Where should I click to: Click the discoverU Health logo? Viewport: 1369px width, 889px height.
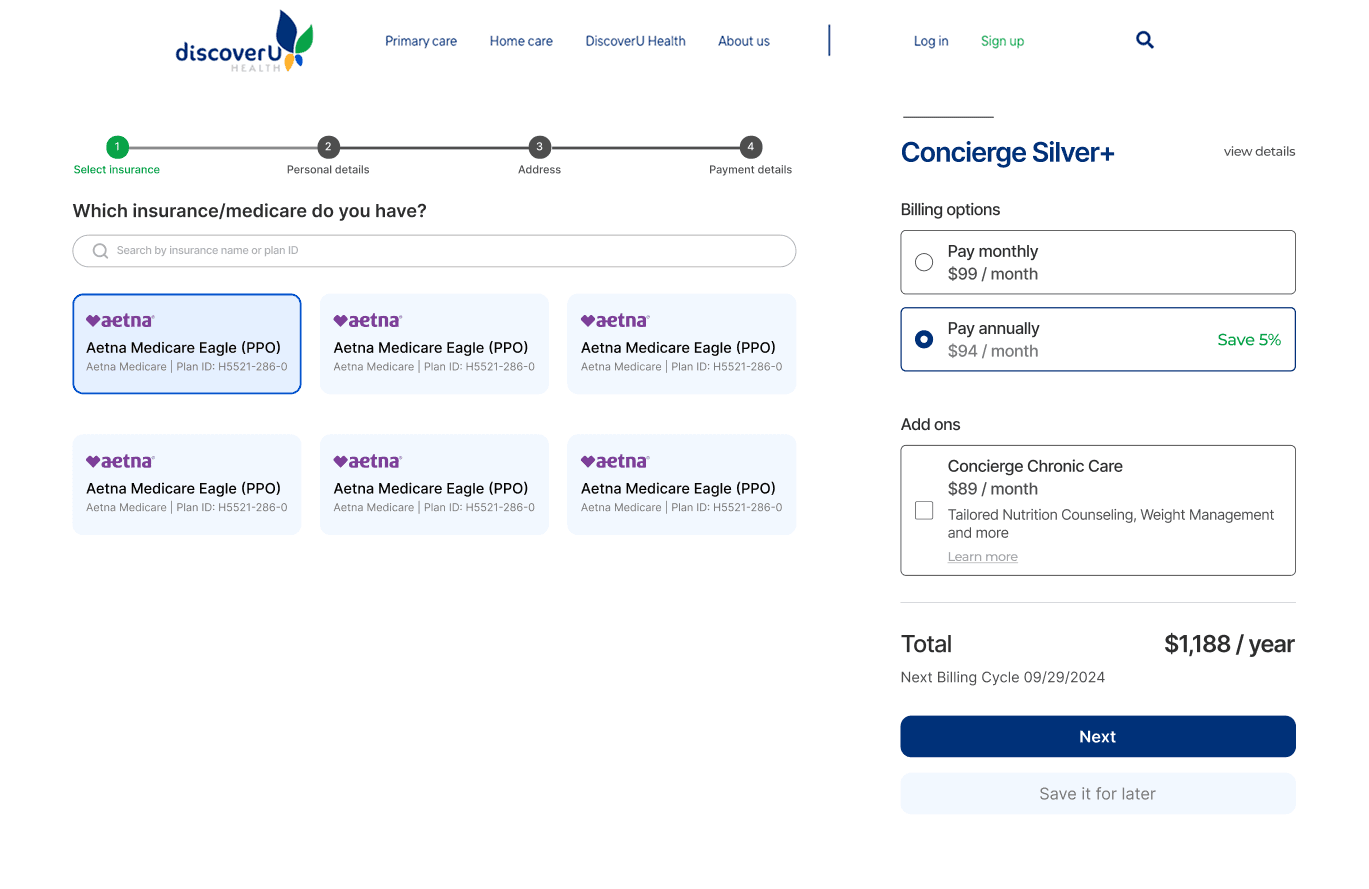(244, 42)
